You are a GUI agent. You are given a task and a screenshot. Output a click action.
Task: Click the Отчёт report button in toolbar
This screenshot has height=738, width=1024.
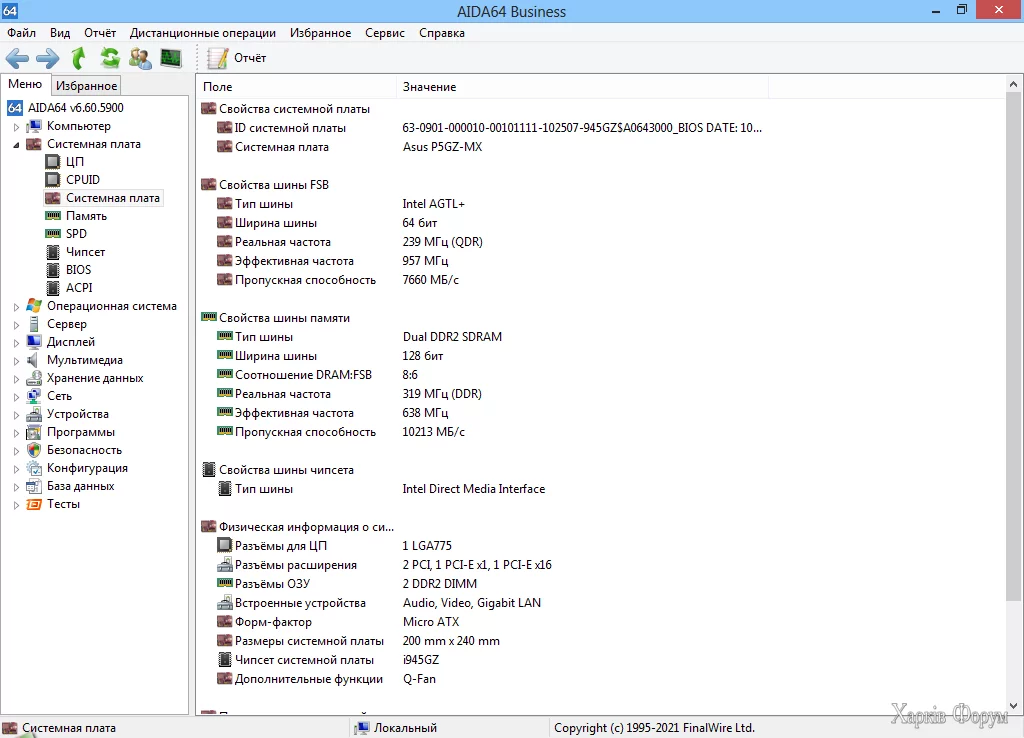236,58
